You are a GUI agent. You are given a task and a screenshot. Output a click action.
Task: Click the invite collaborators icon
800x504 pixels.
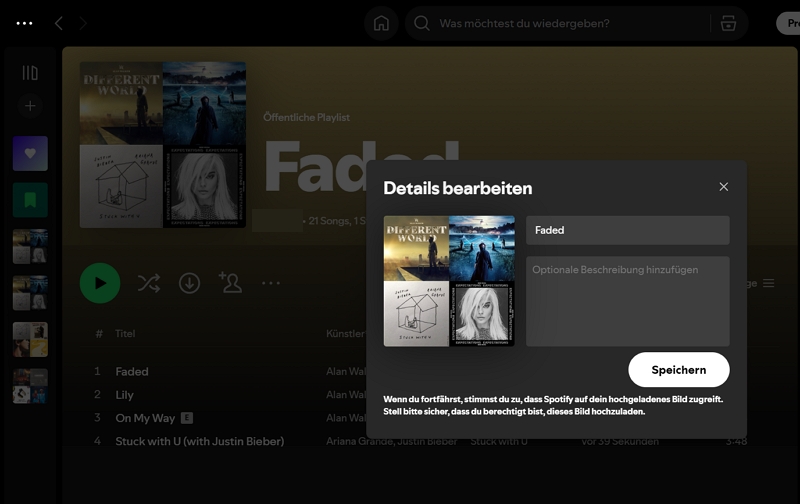(x=230, y=283)
